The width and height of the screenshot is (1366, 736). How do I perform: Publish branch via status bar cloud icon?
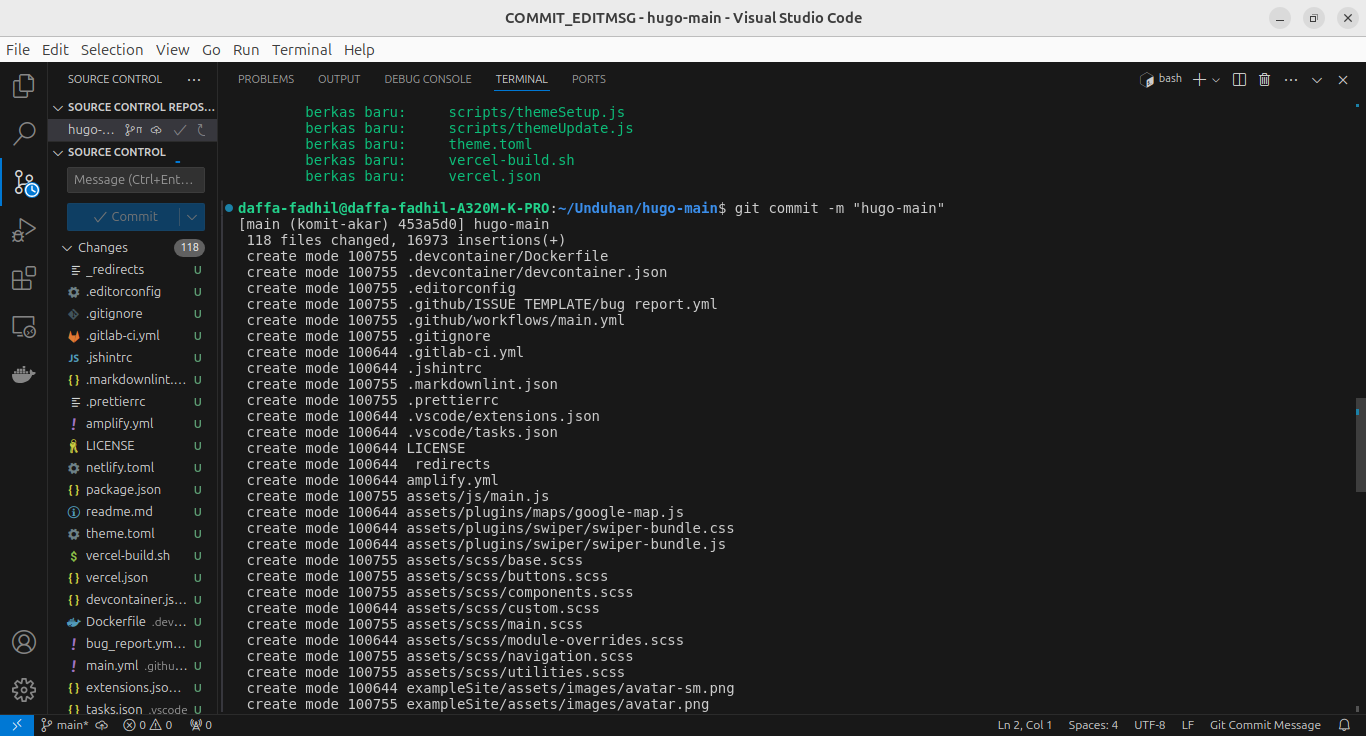(102, 725)
